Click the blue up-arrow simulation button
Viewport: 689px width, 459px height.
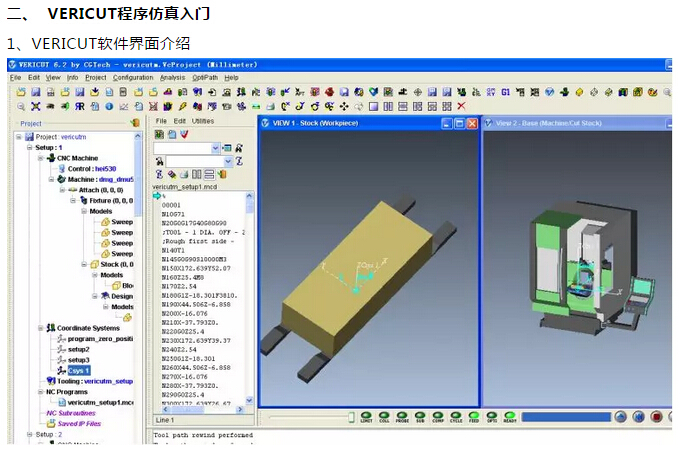(620, 416)
